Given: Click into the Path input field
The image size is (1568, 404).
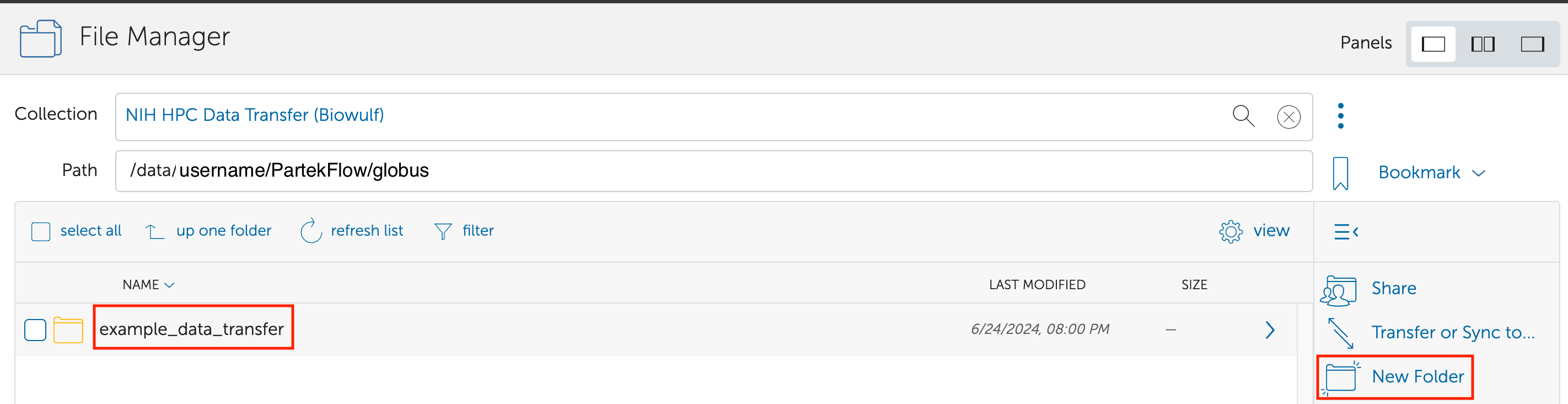Looking at the screenshot, I should tap(712, 171).
